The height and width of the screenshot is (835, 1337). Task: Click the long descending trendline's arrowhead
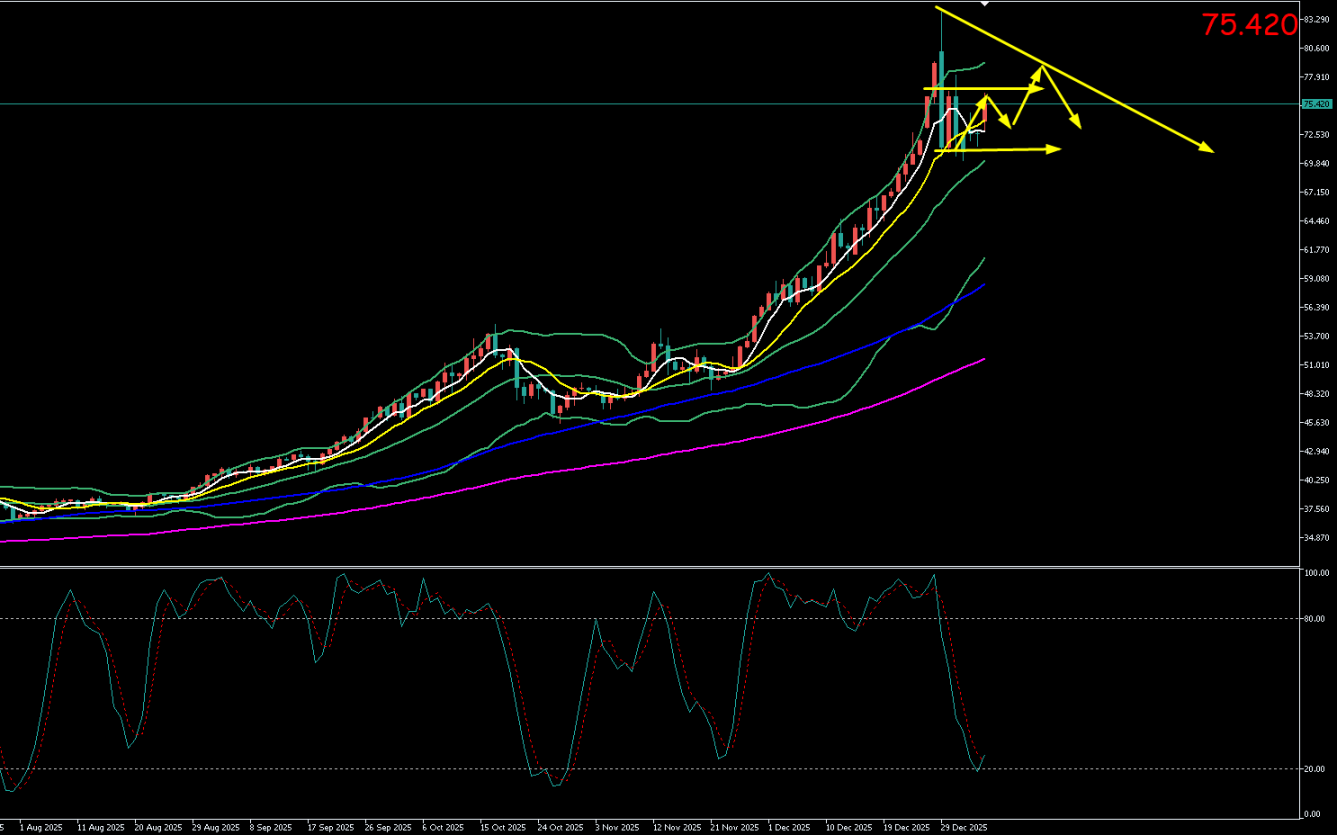tap(1210, 151)
